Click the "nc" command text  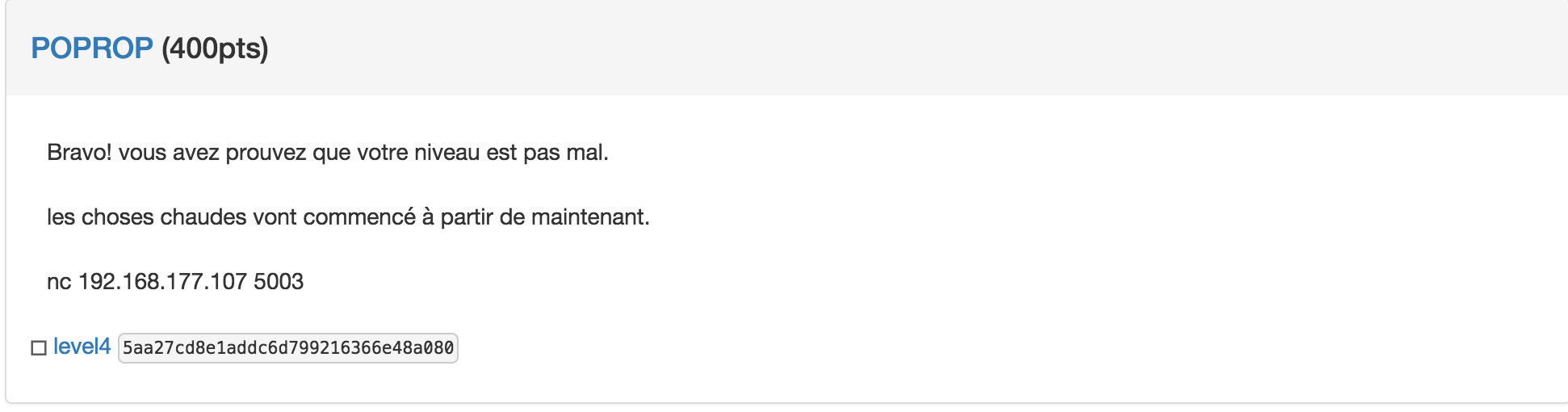pyautogui.click(x=59, y=281)
